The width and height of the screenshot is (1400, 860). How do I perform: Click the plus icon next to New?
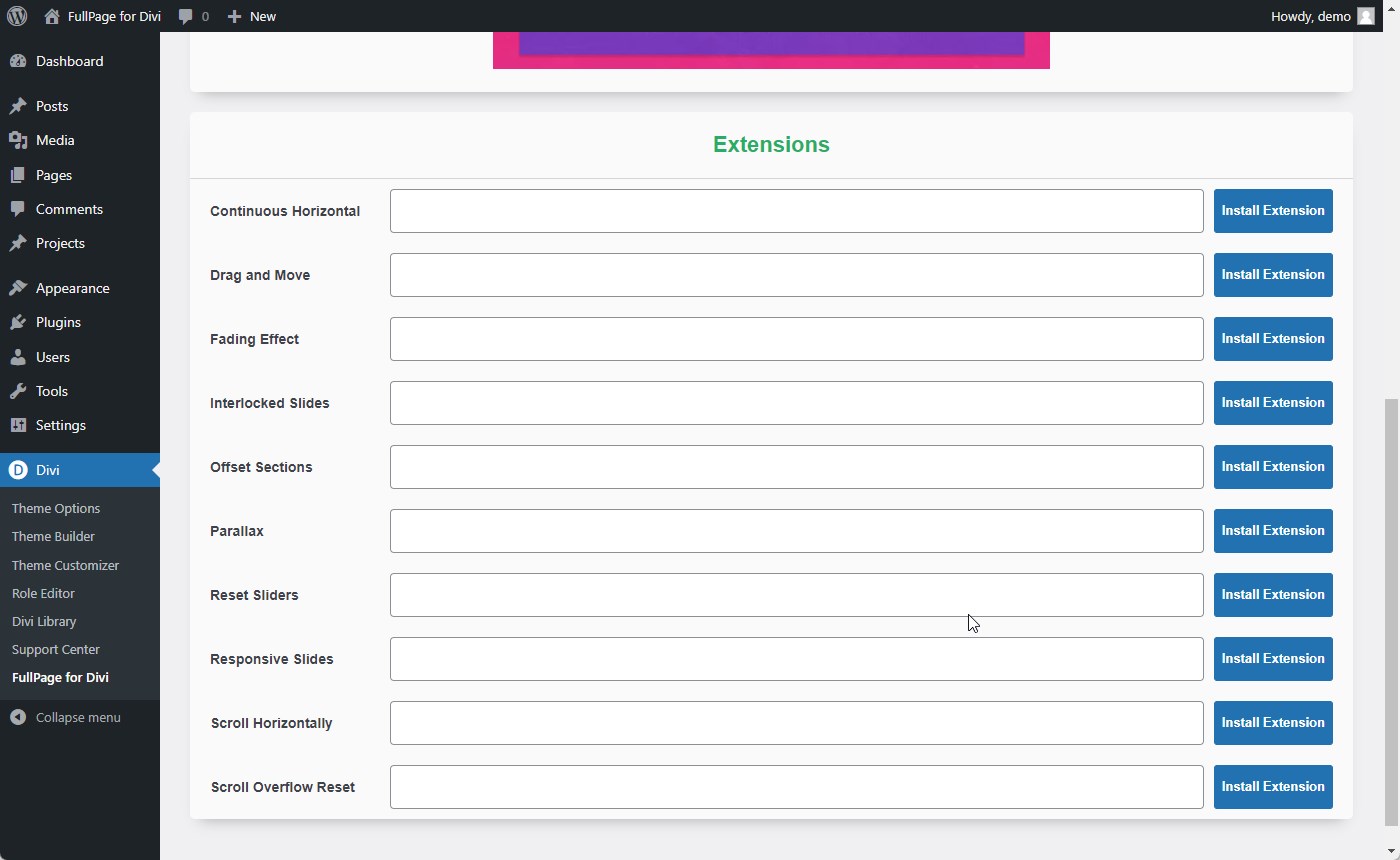pyautogui.click(x=234, y=17)
